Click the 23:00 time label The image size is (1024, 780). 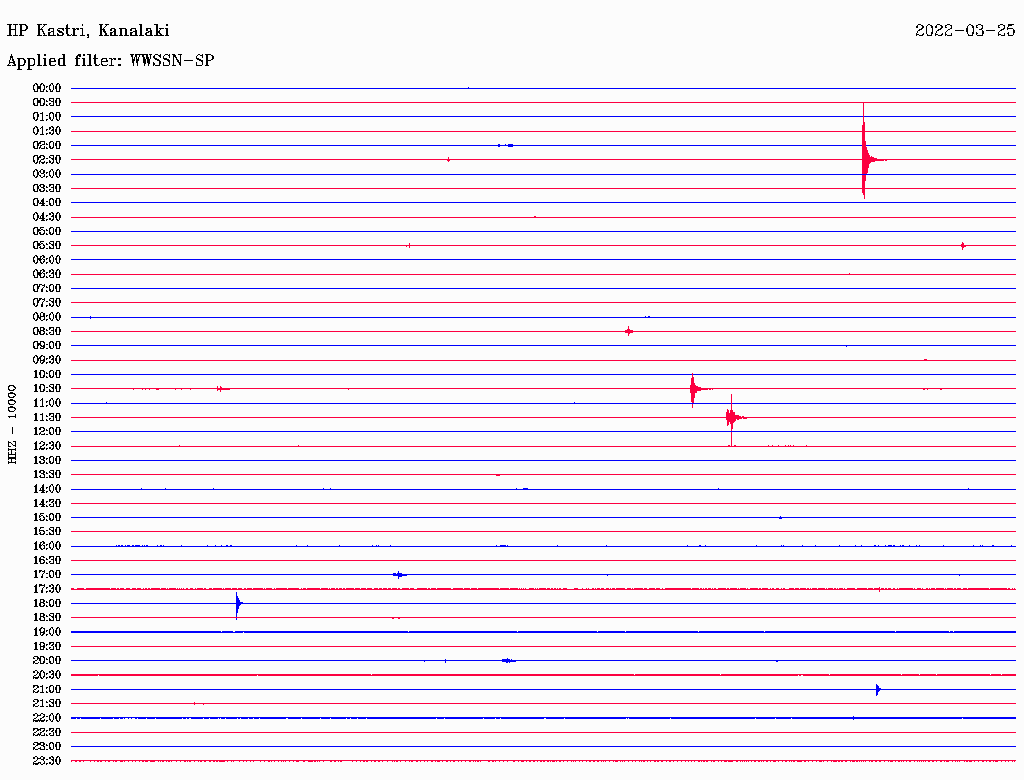(47, 747)
